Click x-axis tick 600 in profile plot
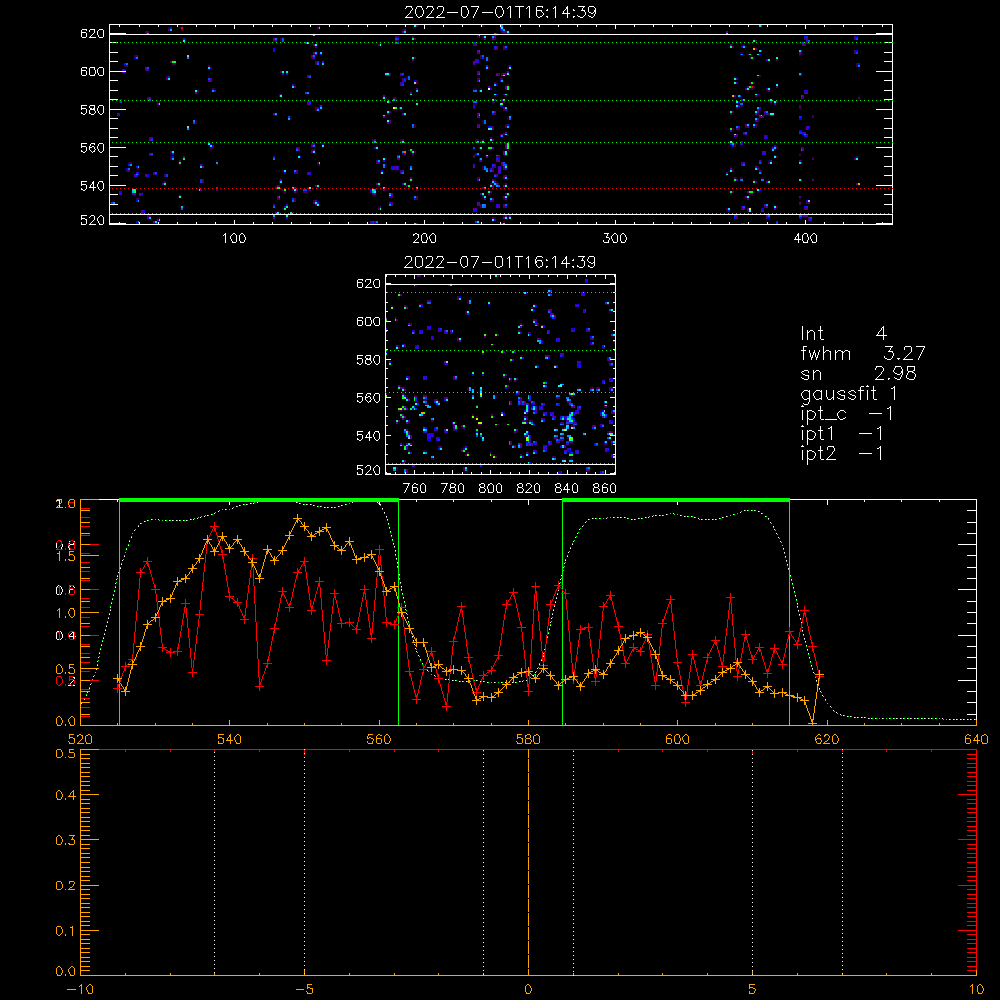This screenshot has width=1000, height=1000. point(677,739)
